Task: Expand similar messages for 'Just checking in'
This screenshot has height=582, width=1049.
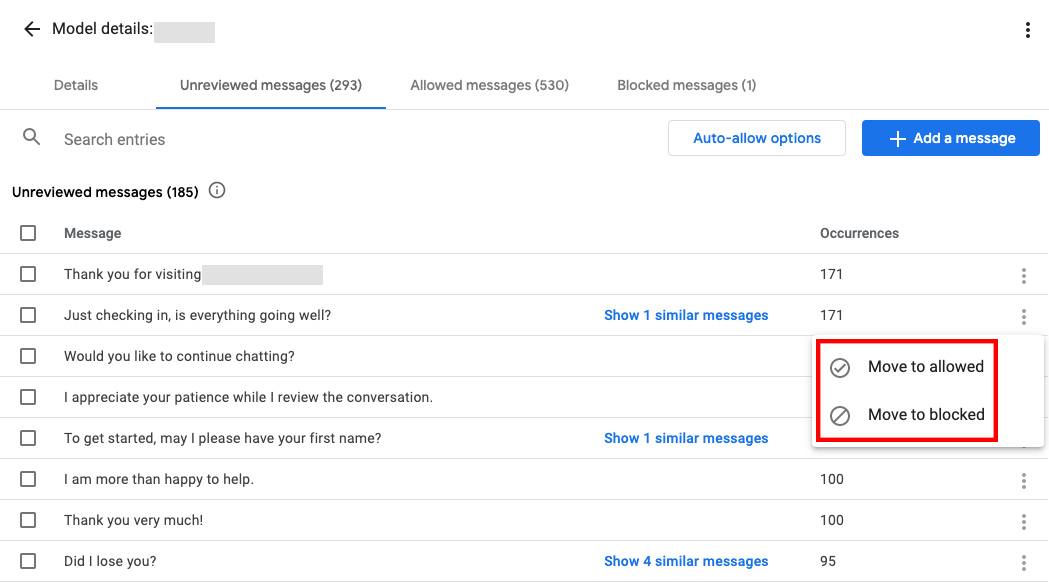Action: tap(686, 315)
